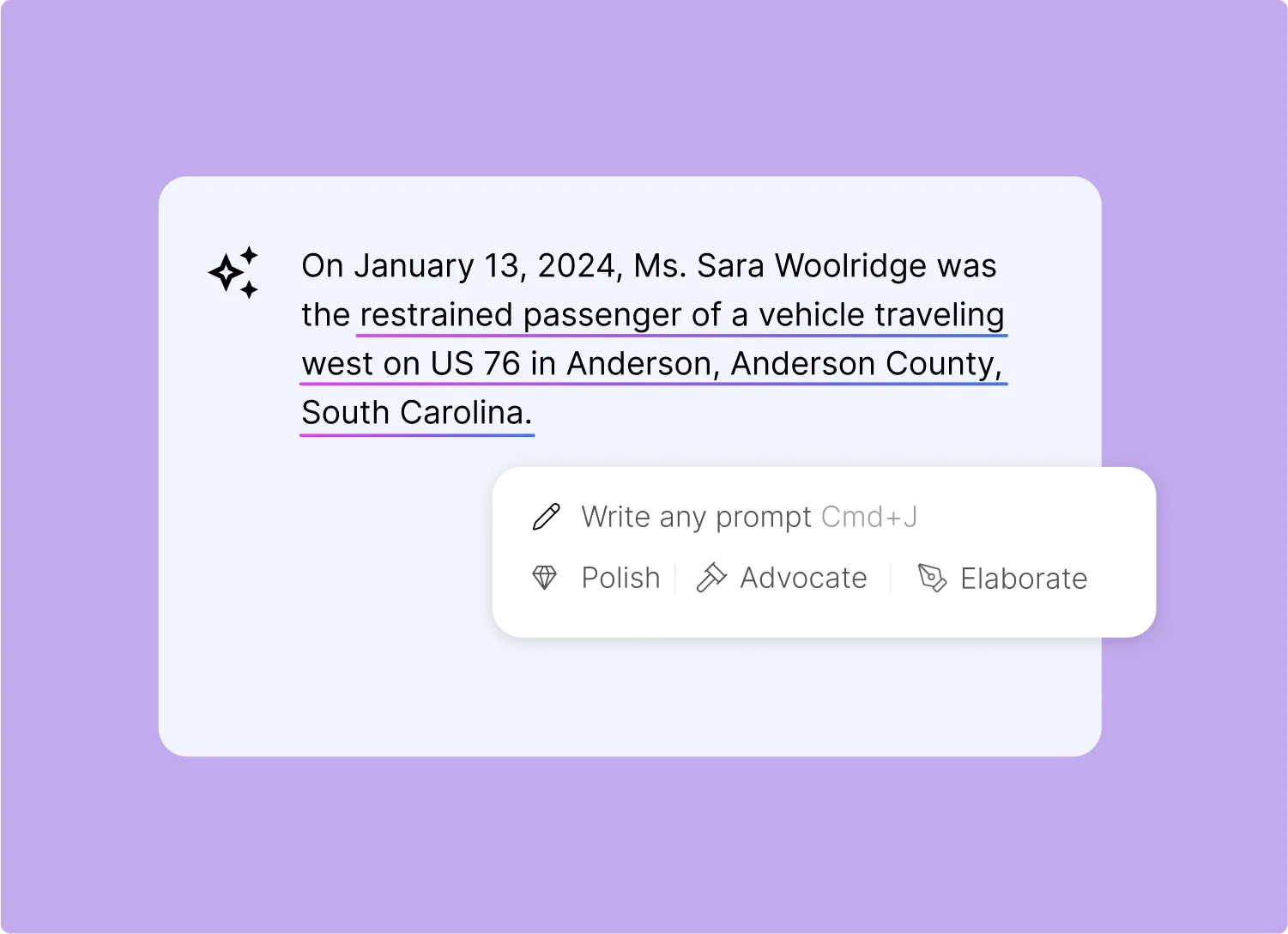Focus the "Write any prompt" field

click(696, 517)
